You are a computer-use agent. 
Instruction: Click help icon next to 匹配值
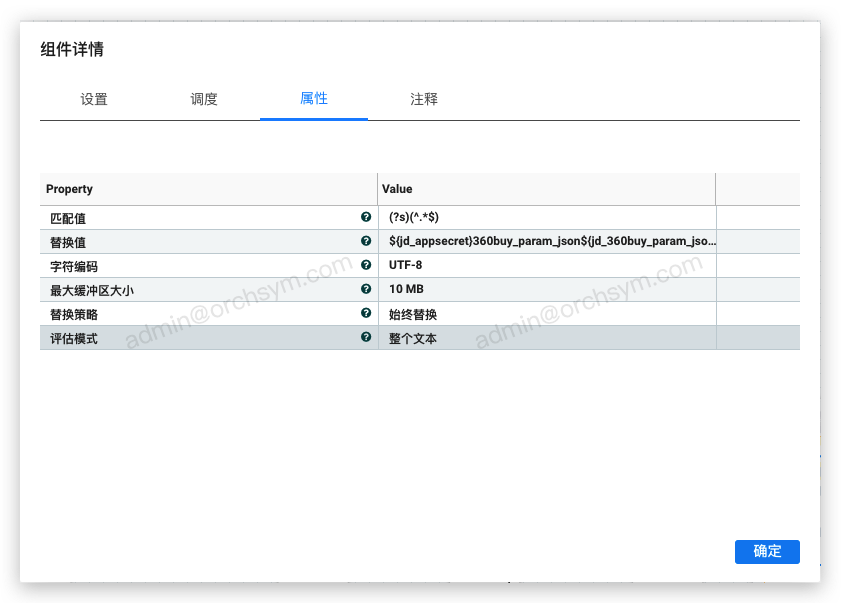[x=366, y=217]
